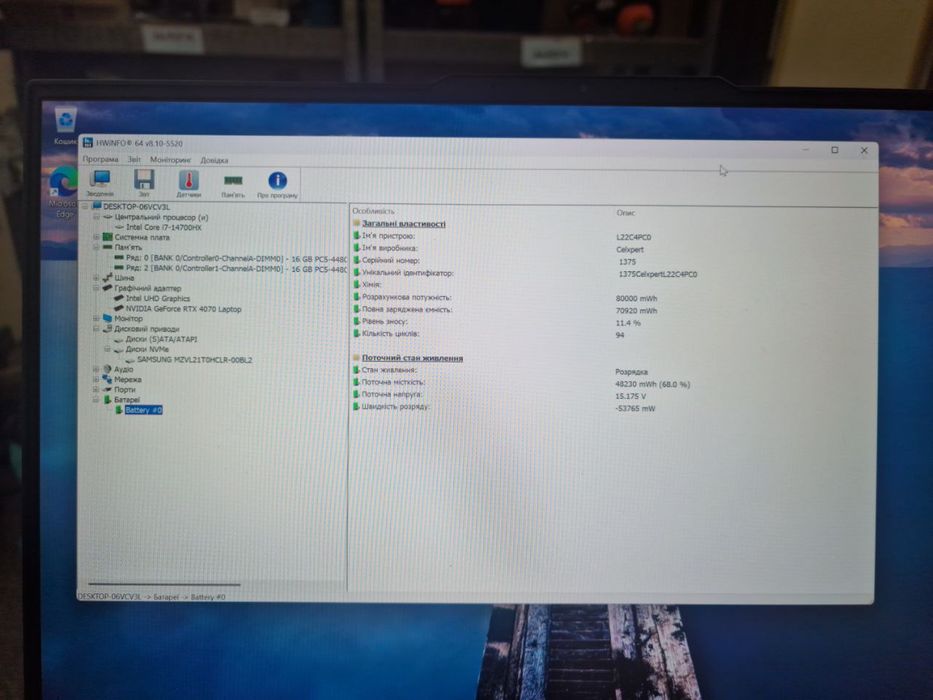Screen dimensions: 933x700
Task: Click the device name value L22C4PC0
Action: (634, 237)
